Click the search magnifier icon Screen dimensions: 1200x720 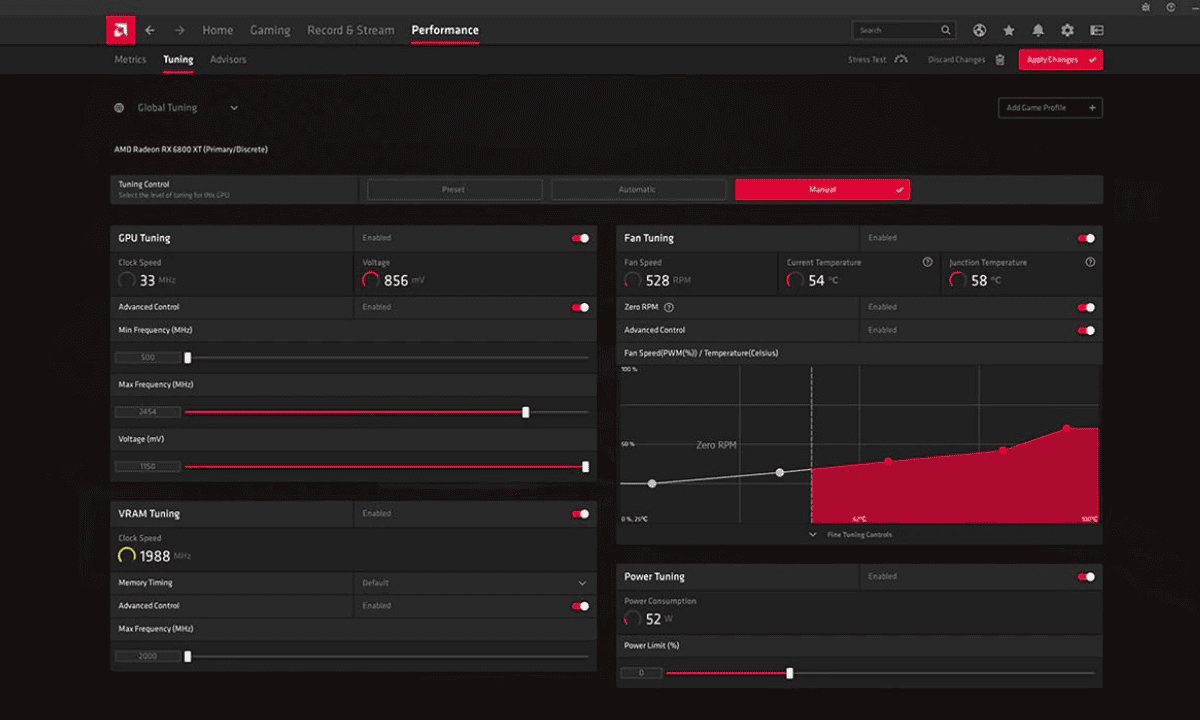click(x=944, y=30)
